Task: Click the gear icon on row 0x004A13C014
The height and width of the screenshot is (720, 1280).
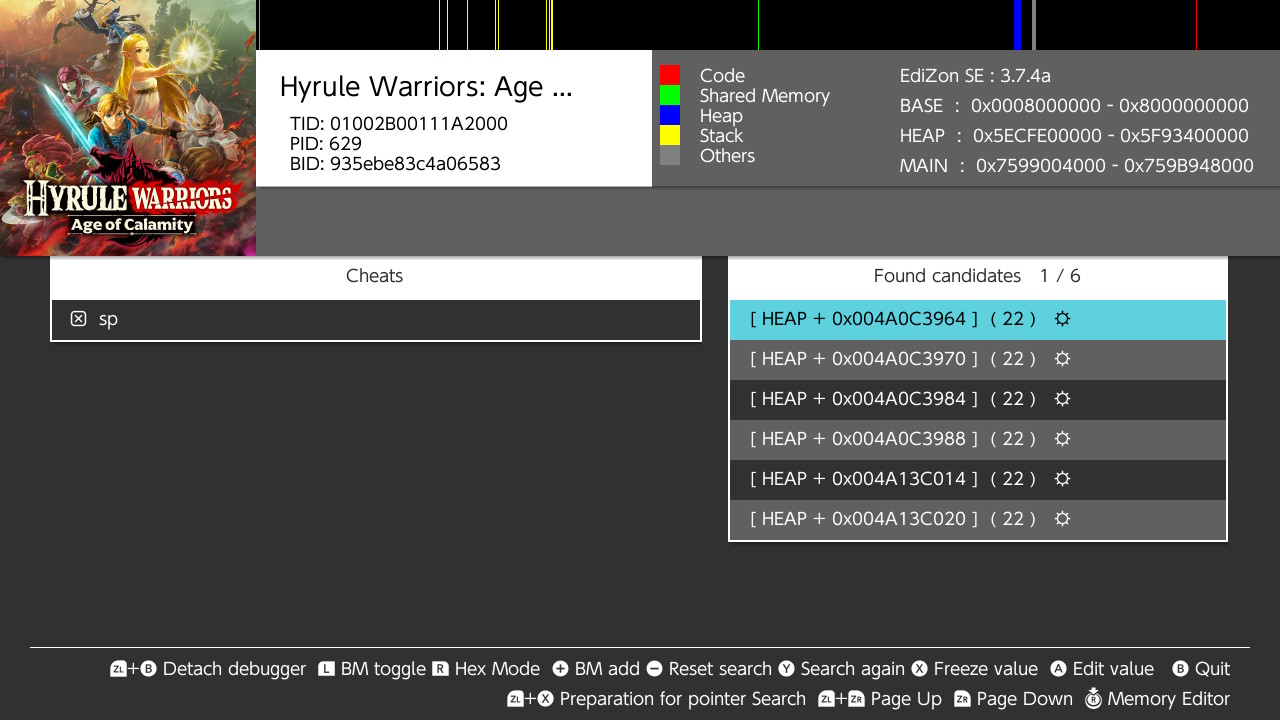Action: pos(1063,479)
